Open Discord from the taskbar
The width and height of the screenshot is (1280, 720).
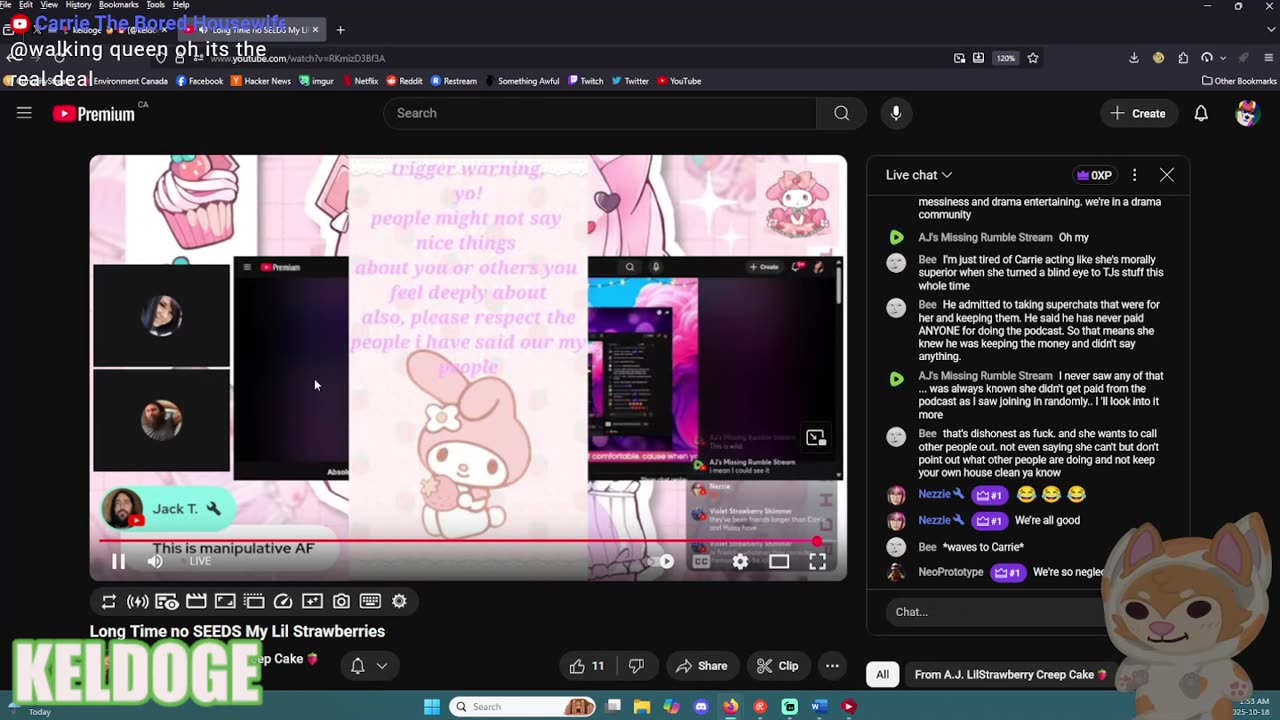pos(701,707)
